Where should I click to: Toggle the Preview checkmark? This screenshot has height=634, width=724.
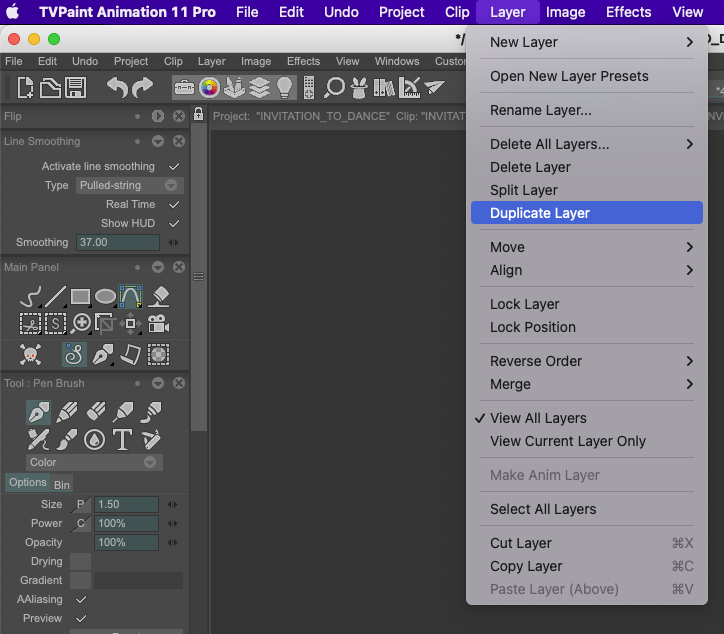click(x=81, y=618)
